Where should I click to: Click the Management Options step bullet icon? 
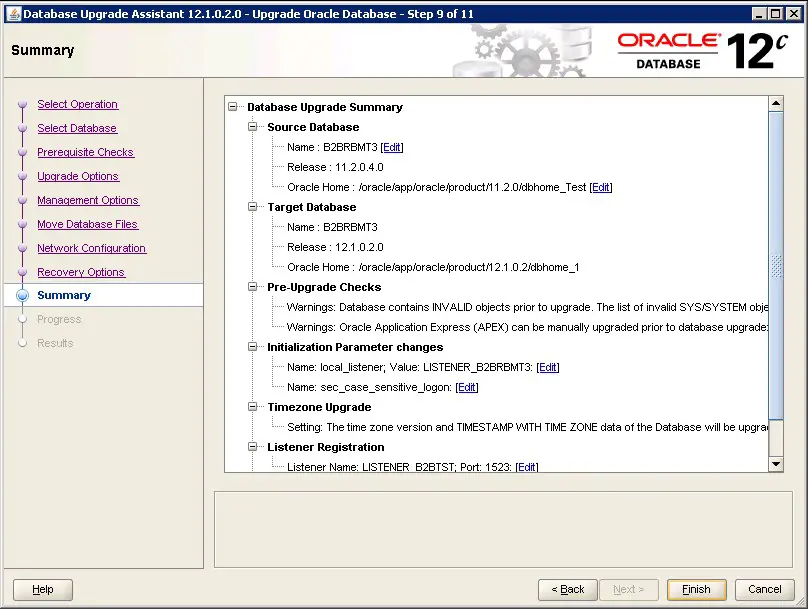(x=22, y=200)
